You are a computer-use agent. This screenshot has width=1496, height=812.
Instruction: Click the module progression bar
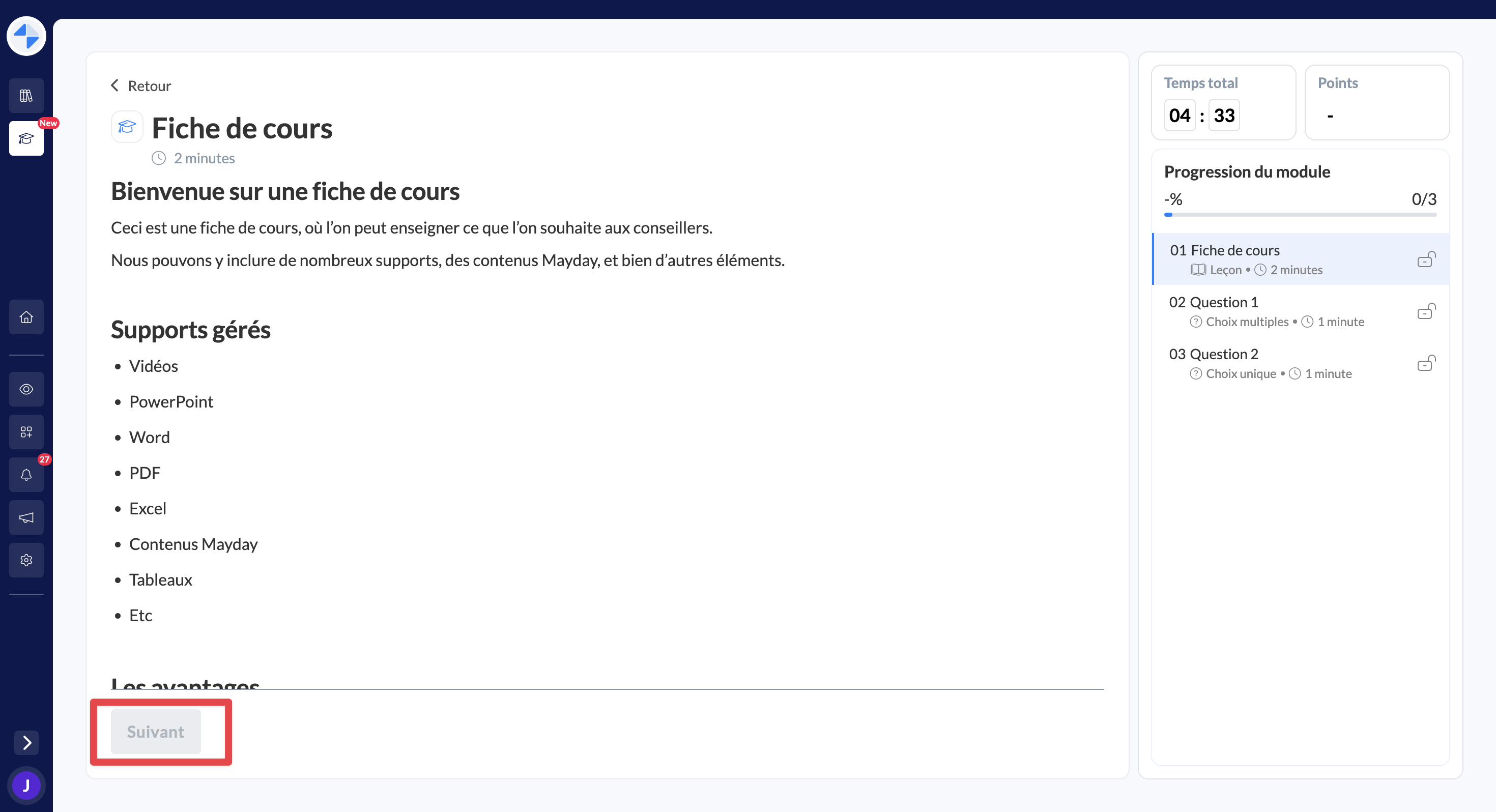point(1300,214)
